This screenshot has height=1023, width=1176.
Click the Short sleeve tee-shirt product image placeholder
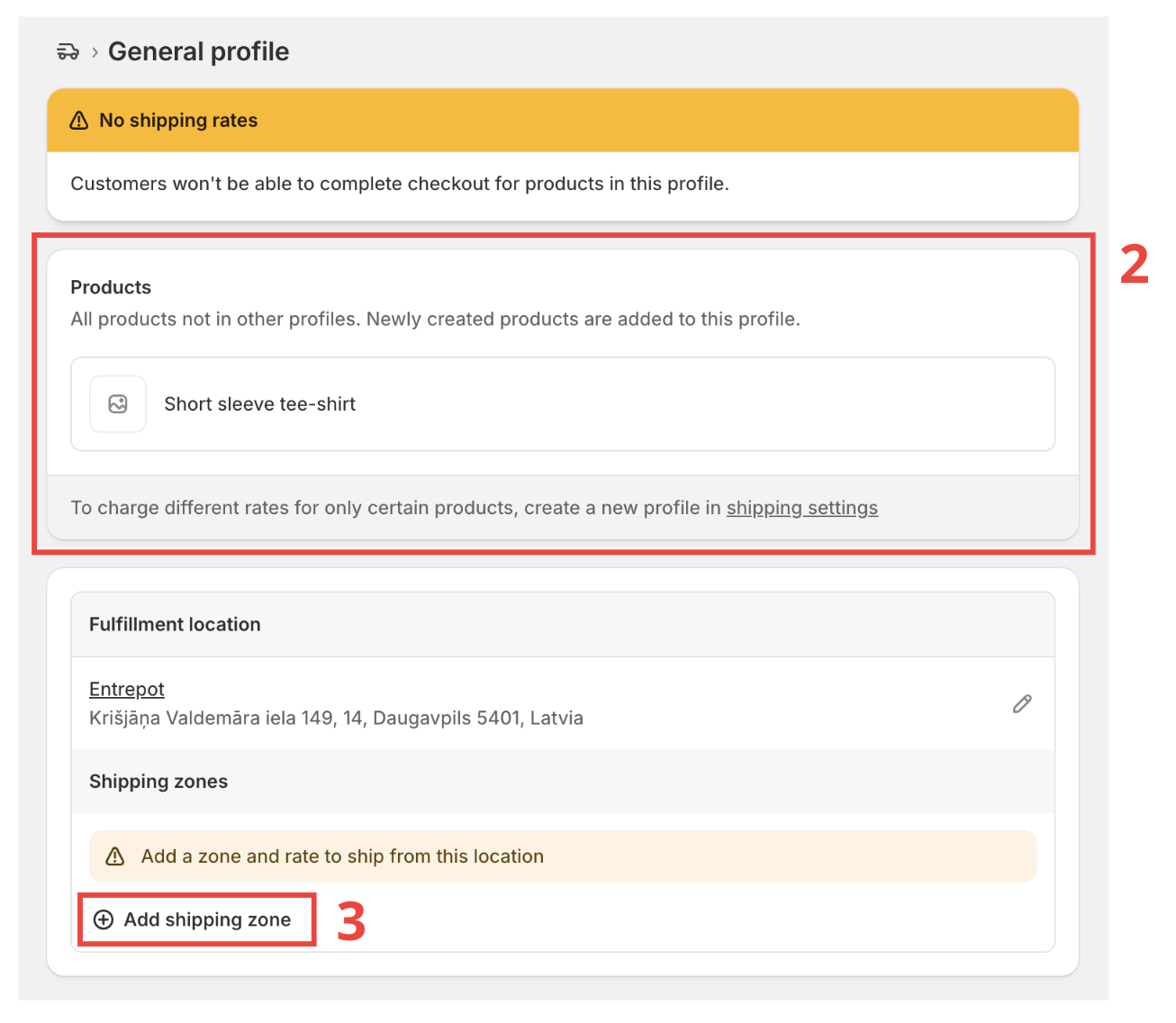(117, 403)
